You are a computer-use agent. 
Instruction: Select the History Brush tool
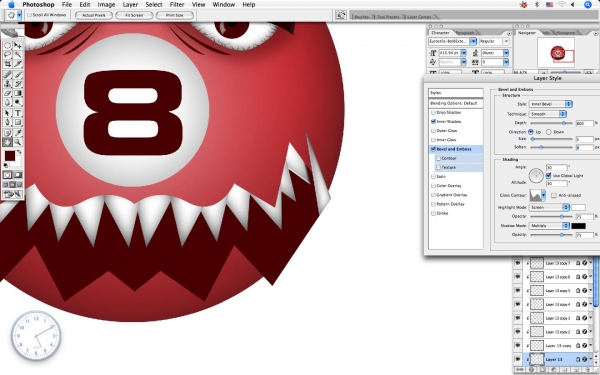click(18, 84)
